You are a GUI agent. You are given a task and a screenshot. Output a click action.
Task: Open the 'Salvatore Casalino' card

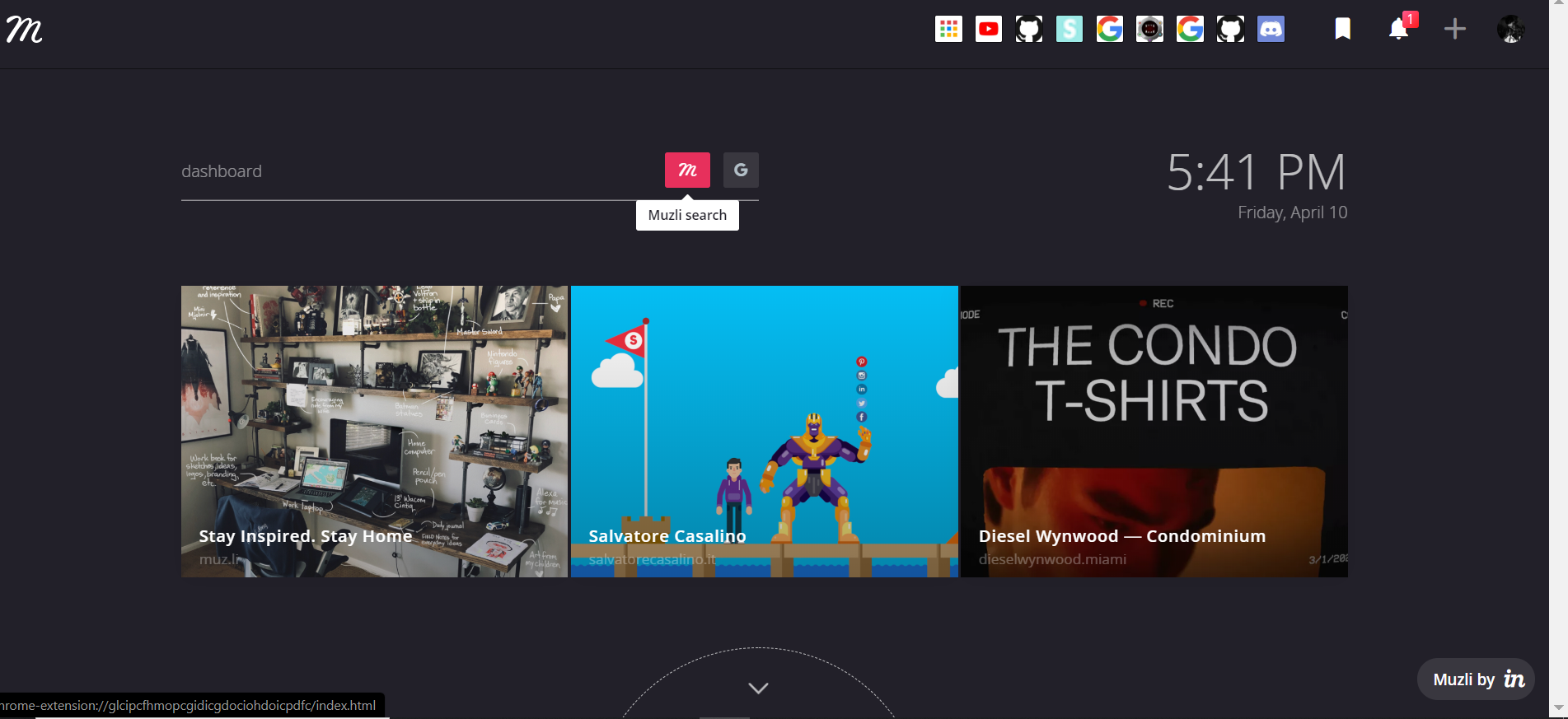765,432
